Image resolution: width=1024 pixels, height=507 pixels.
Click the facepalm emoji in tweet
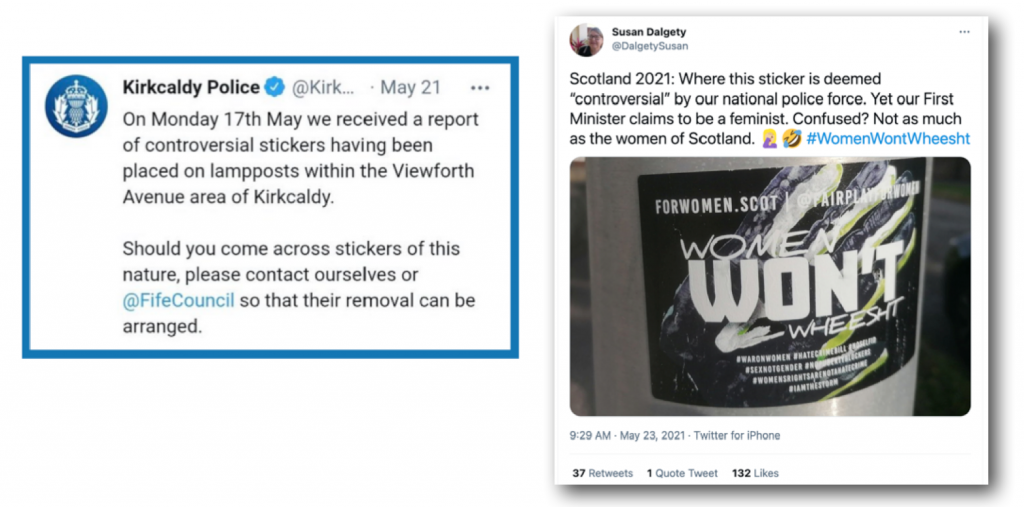pos(769,139)
